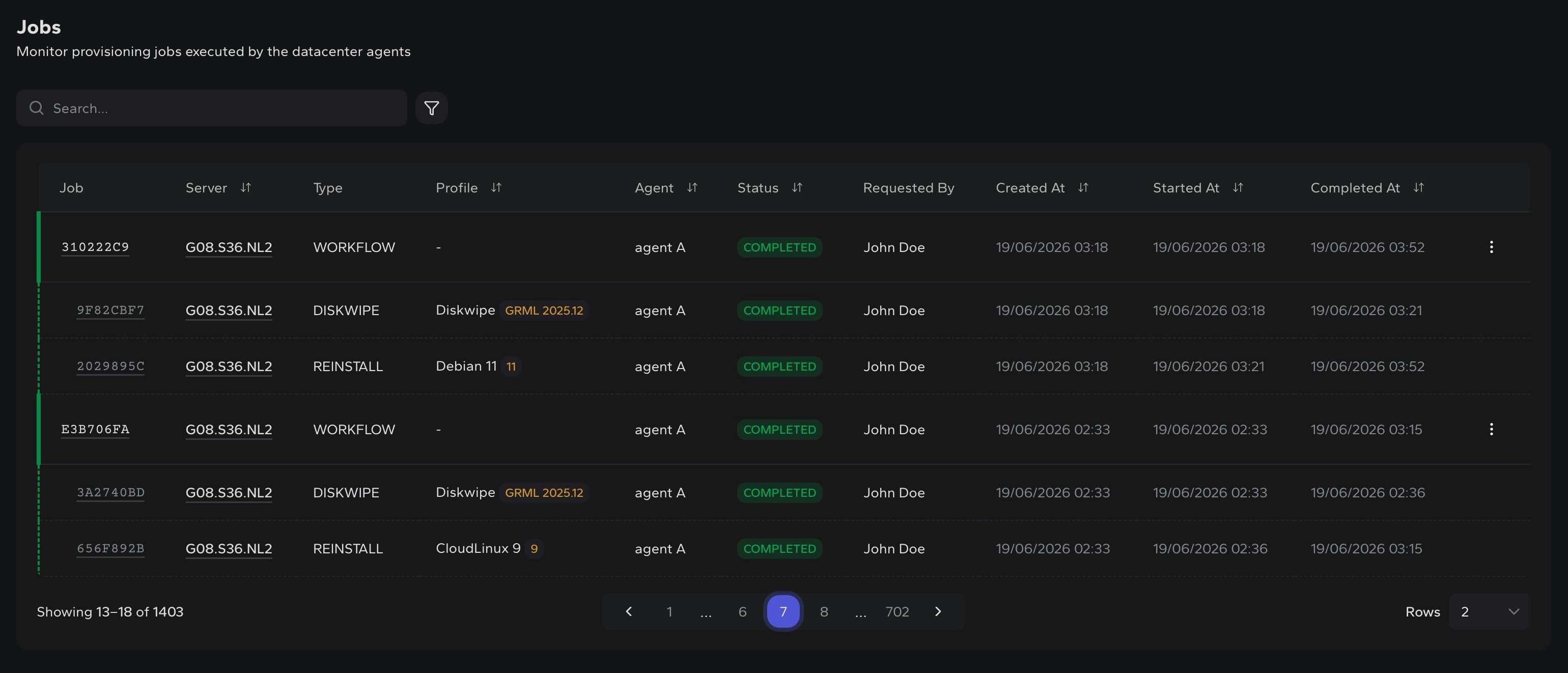Go to previous page arrow
The width and height of the screenshot is (1568, 673).
click(x=629, y=611)
